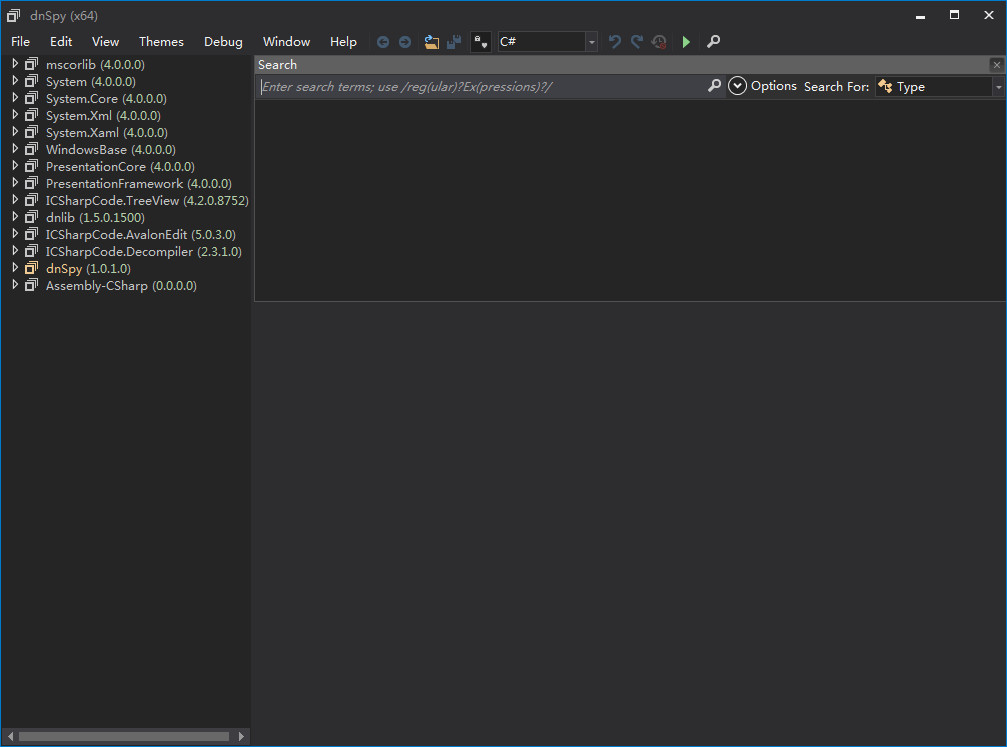Start debugging with the green play button
Screen dimensions: 1007x747
coord(686,42)
